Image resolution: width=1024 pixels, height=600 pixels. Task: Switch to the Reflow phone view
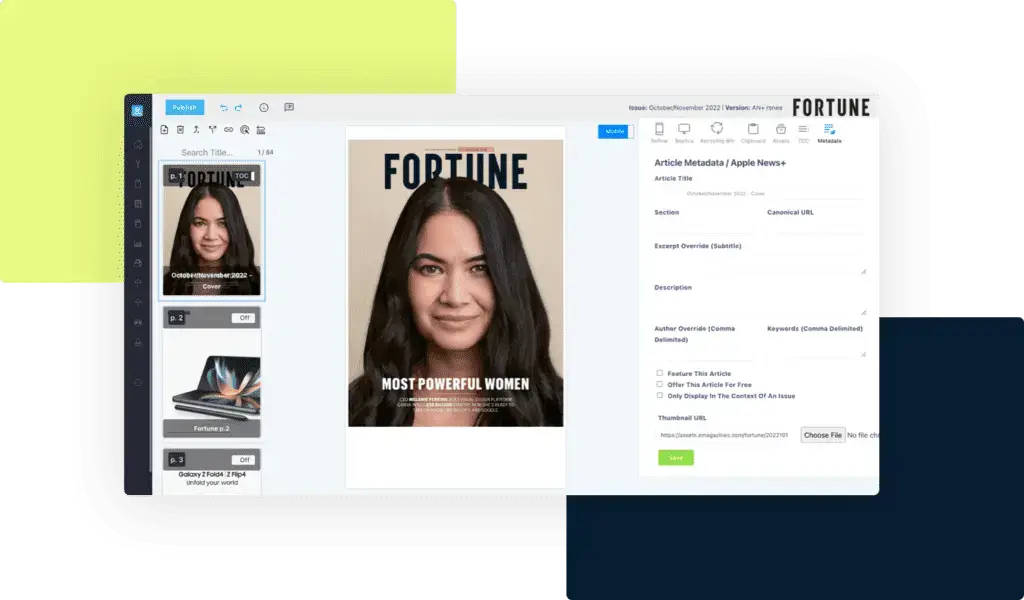pos(659,133)
